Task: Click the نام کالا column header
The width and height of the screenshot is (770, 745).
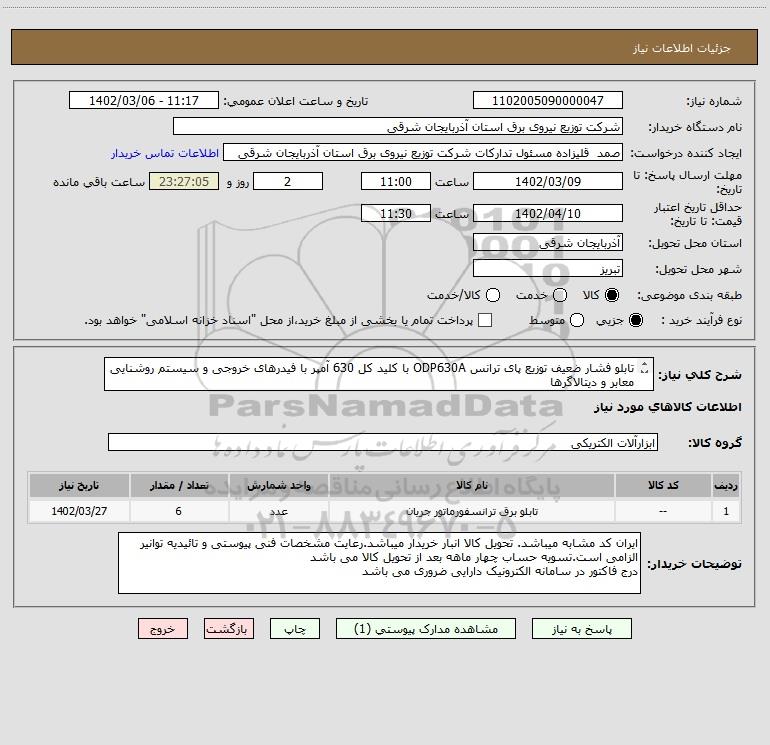Action: (472, 485)
